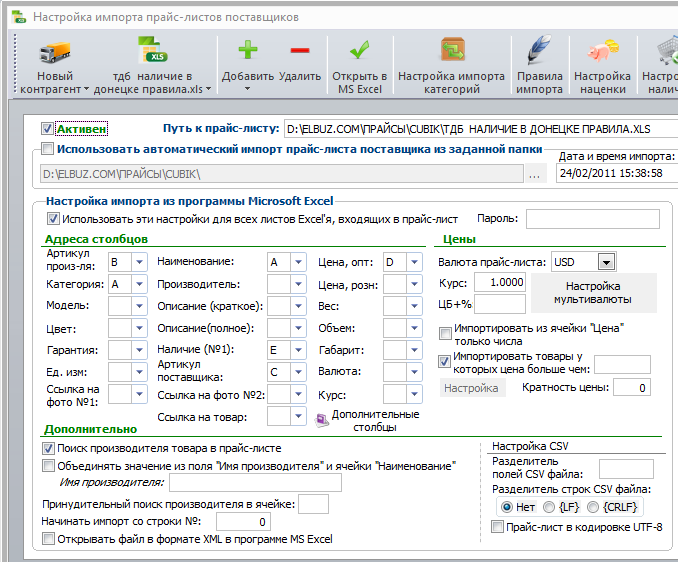Toggle Поиск производителя товара в прайс-листе
Image resolution: width=678 pixels, height=562 pixels.
[48, 448]
